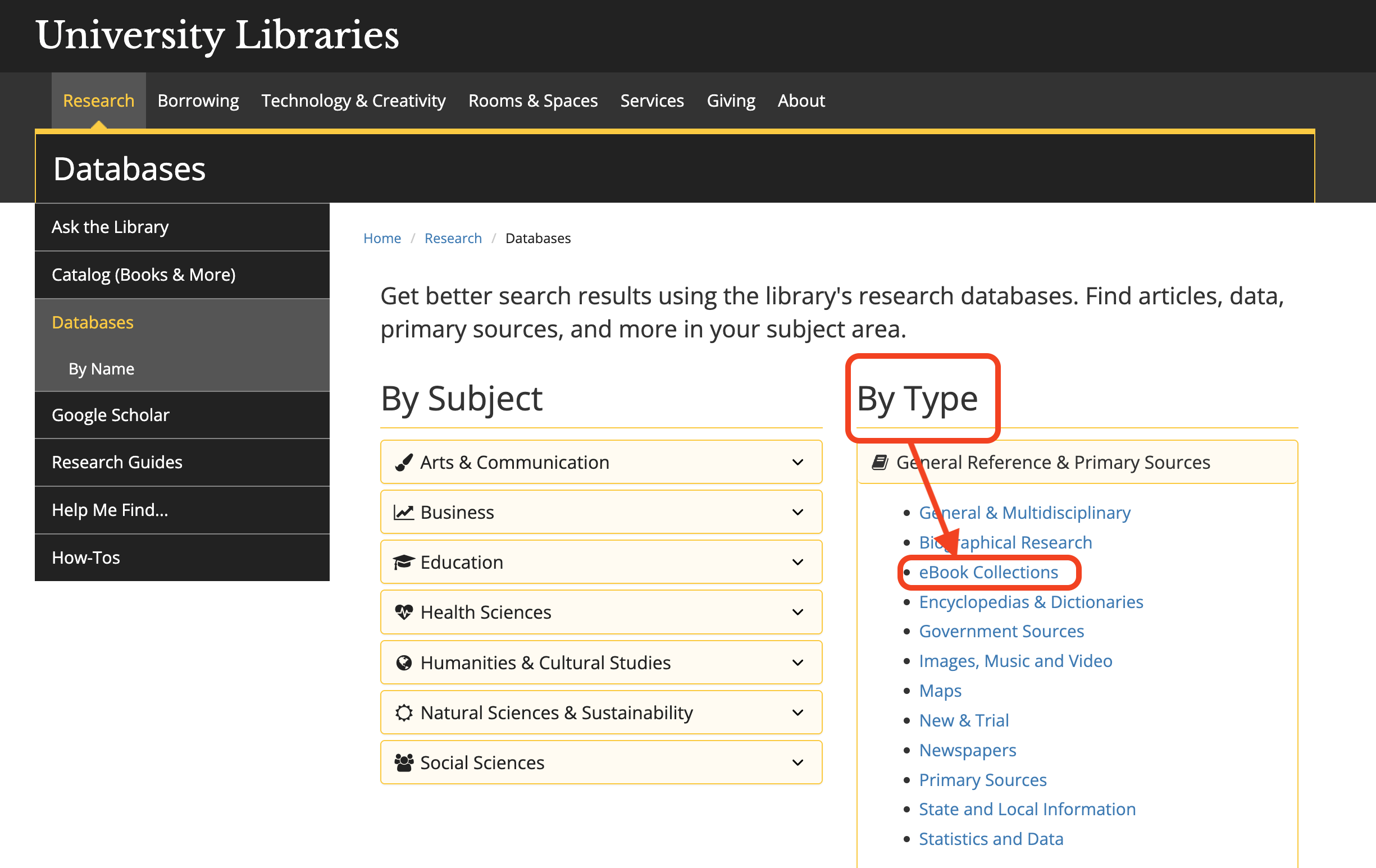Click the University Libraries site title
Viewport: 1376px width, 868px height.
(217, 35)
